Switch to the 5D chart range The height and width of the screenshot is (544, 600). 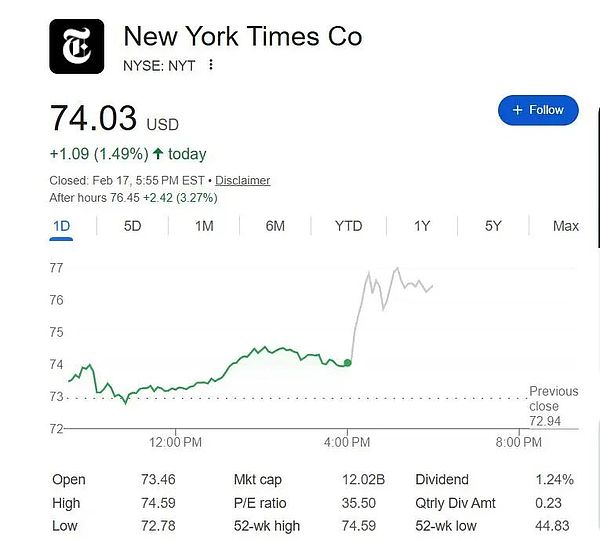(132, 226)
